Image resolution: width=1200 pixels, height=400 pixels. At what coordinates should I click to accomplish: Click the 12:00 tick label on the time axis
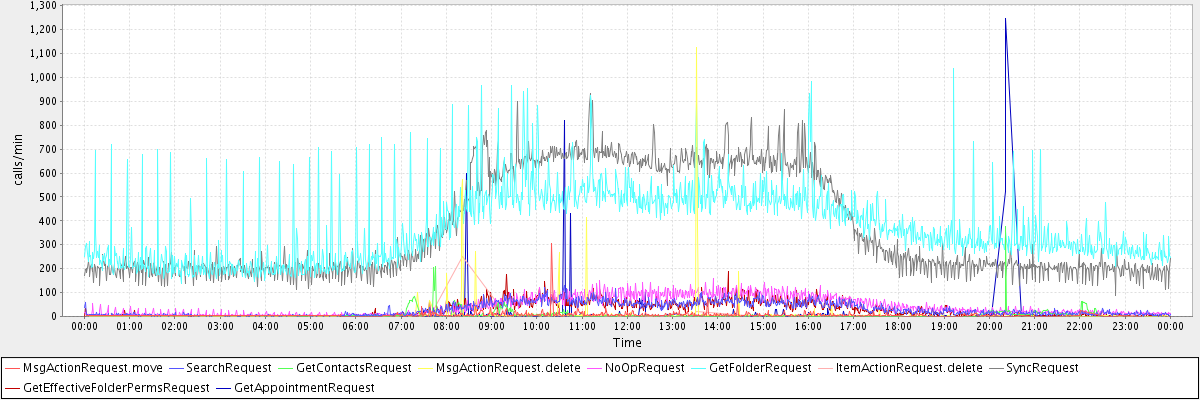[627, 326]
